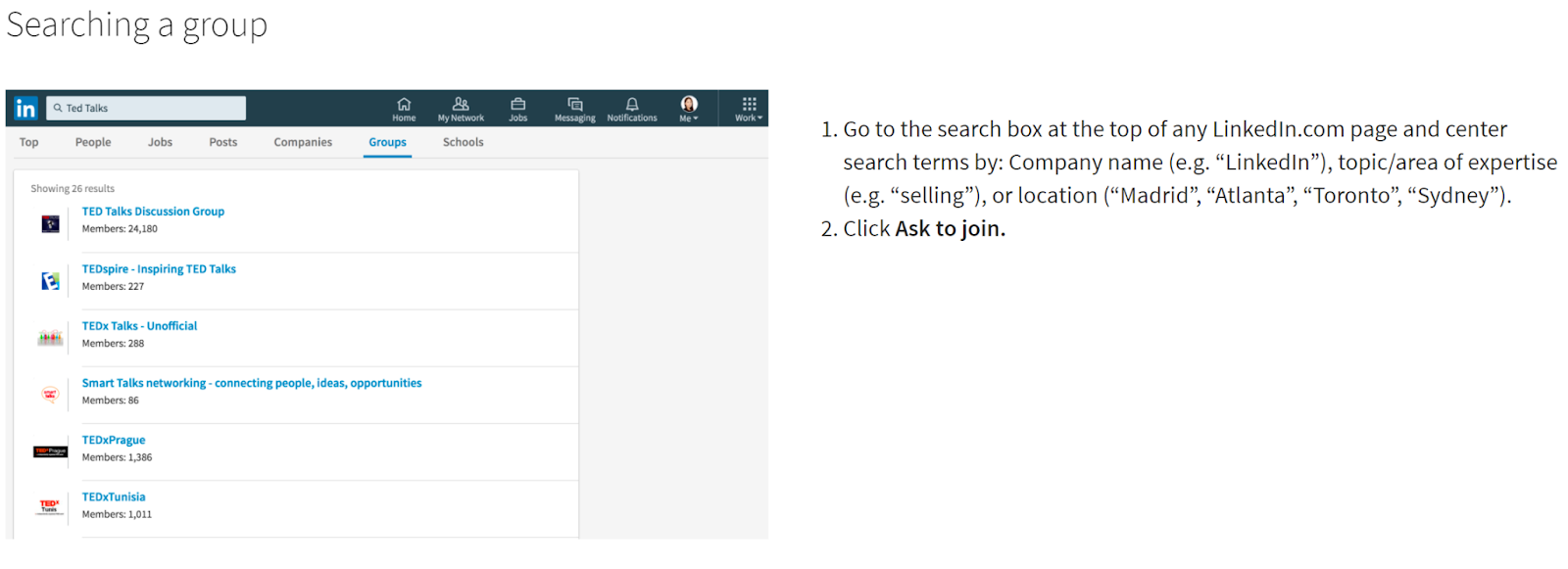This screenshot has height=569, width=1568.
Task: Switch to the Jobs filter tab
Action: pyautogui.click(x=160, y=142)
